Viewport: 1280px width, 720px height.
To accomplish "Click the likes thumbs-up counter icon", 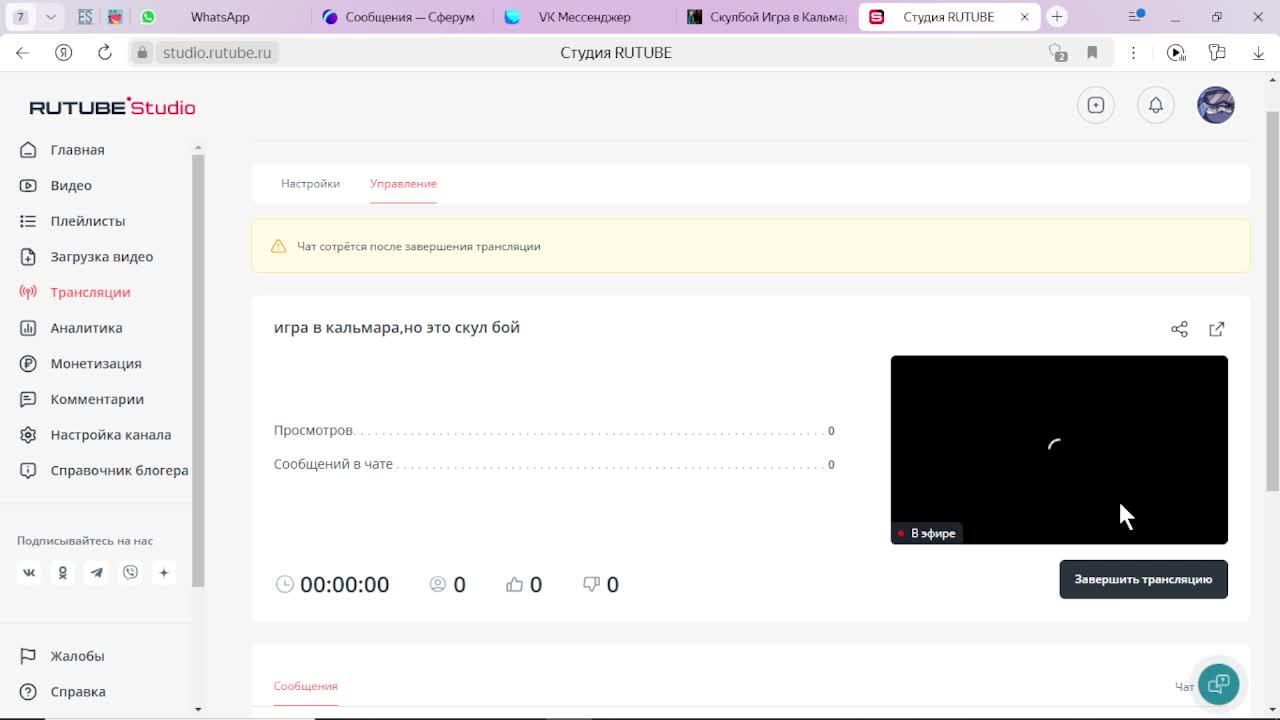I will pos(515,585).
